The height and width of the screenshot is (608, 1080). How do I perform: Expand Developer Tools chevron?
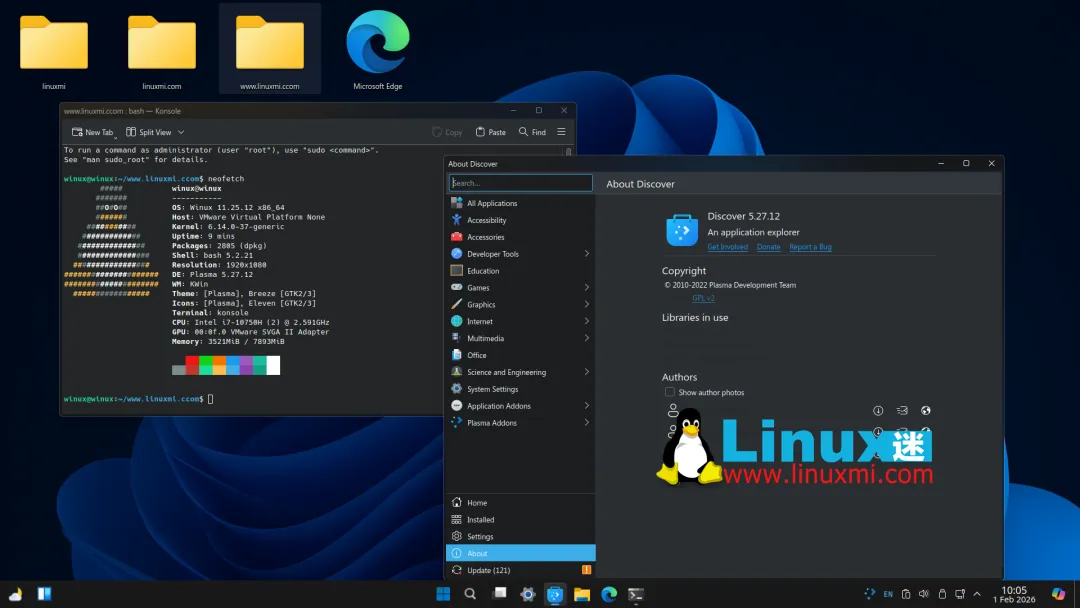pos(587,254)
